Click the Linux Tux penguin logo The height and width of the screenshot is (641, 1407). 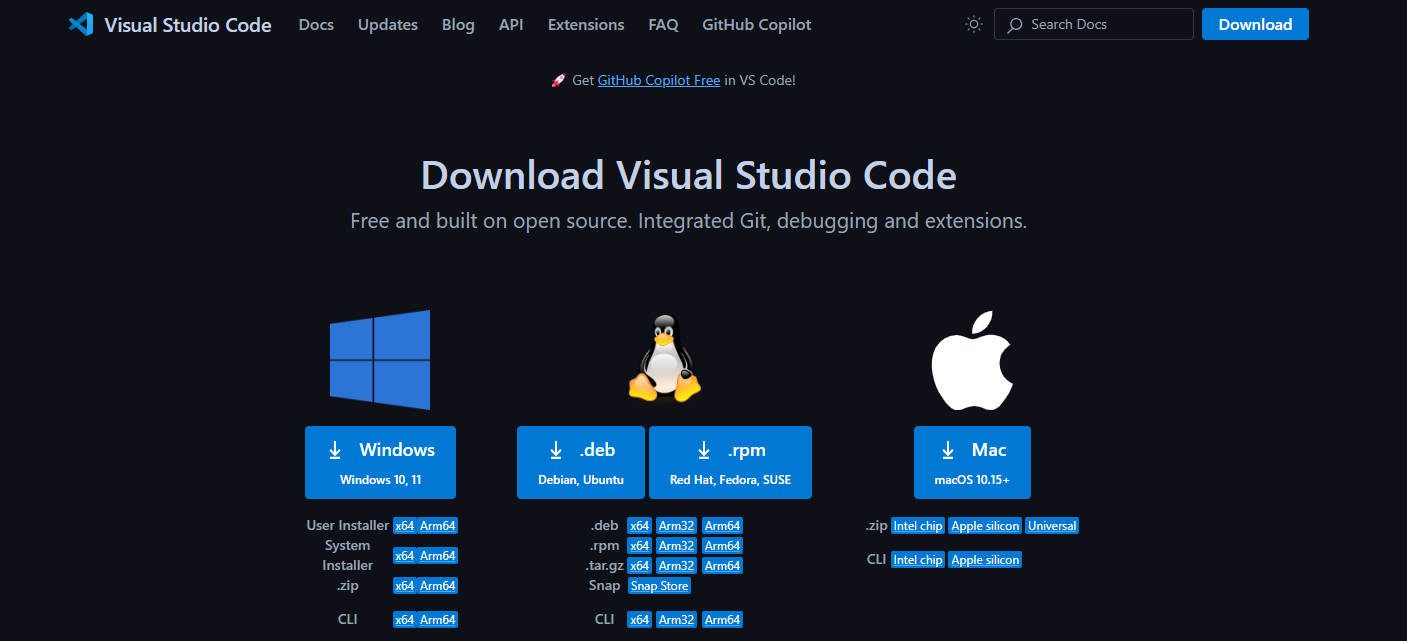(x=664, y=358)
